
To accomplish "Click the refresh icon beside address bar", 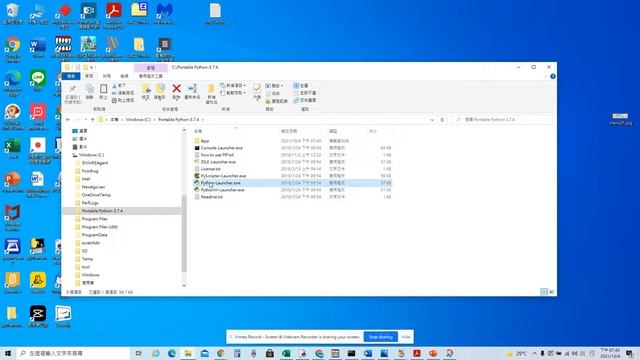I will [x=442, y=120].
